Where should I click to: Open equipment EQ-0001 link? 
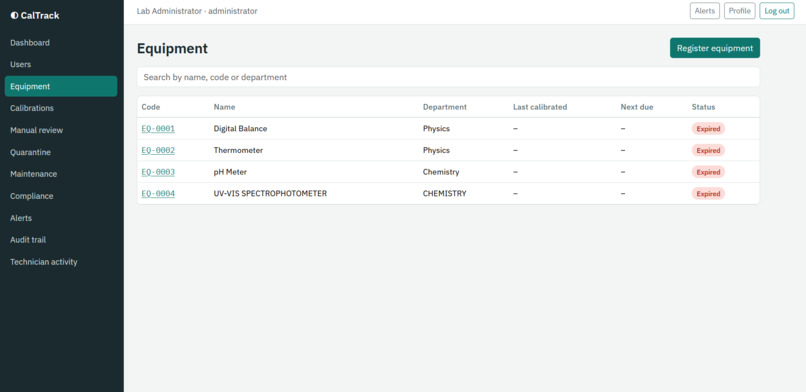[x=158, y=128]
